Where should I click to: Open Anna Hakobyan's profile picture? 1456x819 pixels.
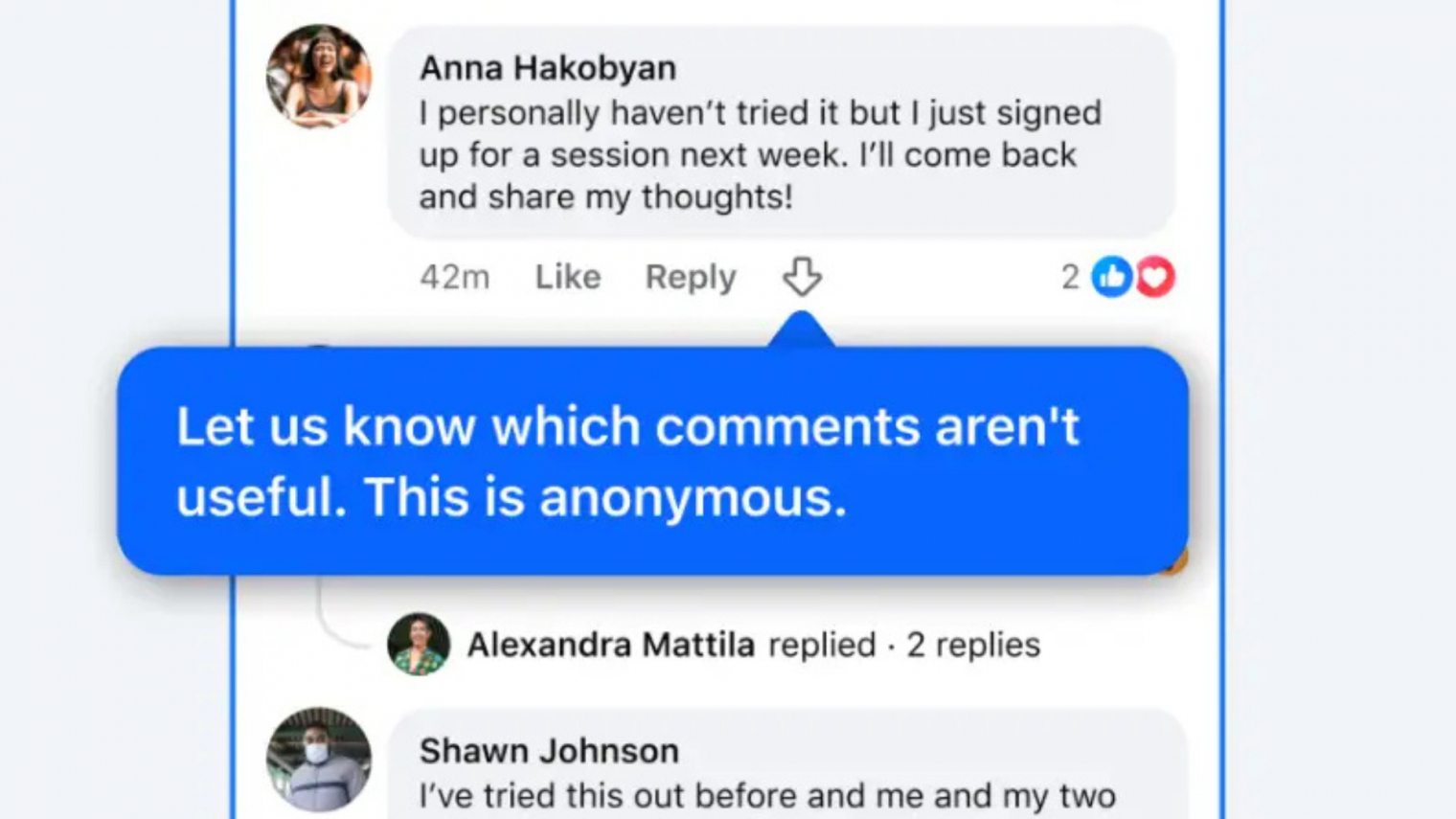pos(319,77)
